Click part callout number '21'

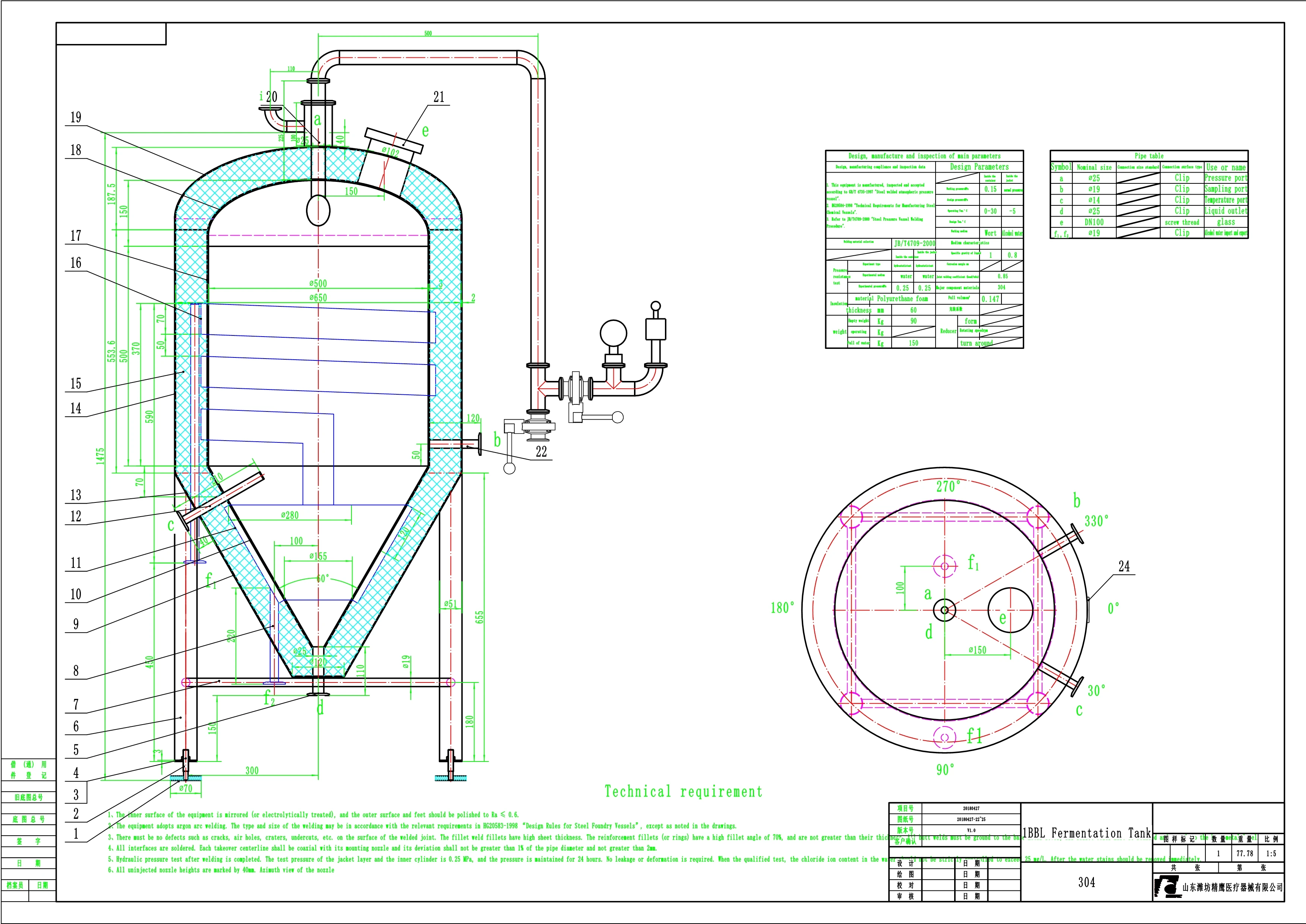[439, 97]
